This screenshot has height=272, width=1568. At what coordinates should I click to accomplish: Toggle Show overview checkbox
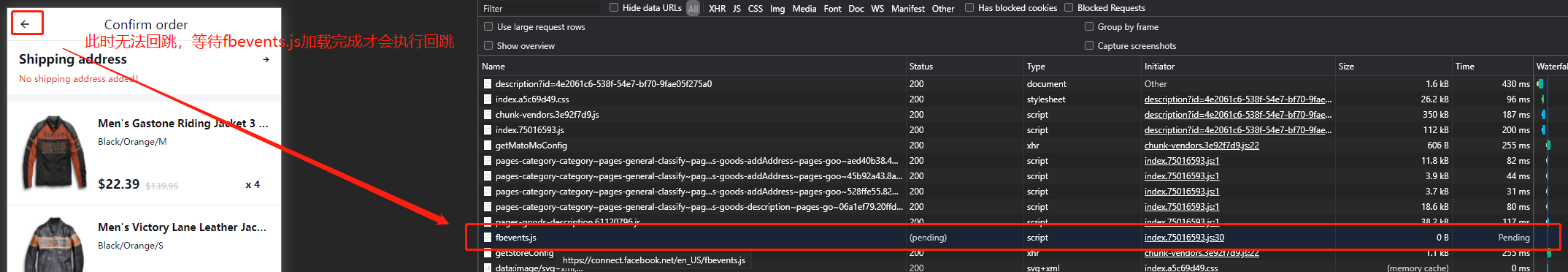[x=488, y=45]
